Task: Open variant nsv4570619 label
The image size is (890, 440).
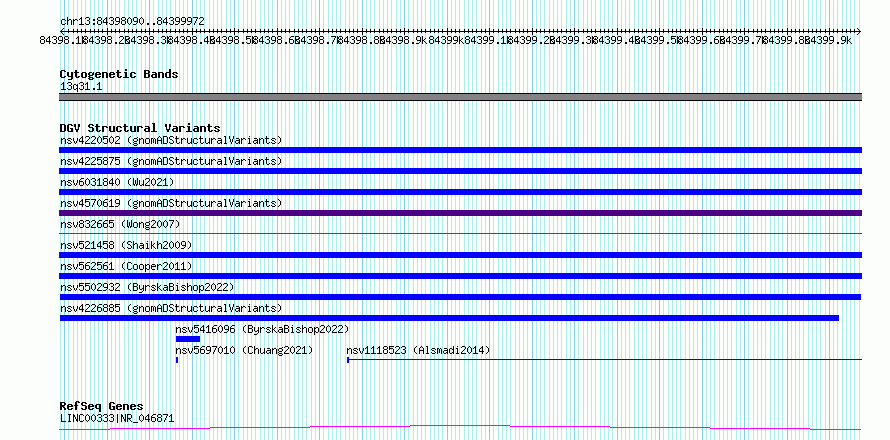Action: coord(171,203)
